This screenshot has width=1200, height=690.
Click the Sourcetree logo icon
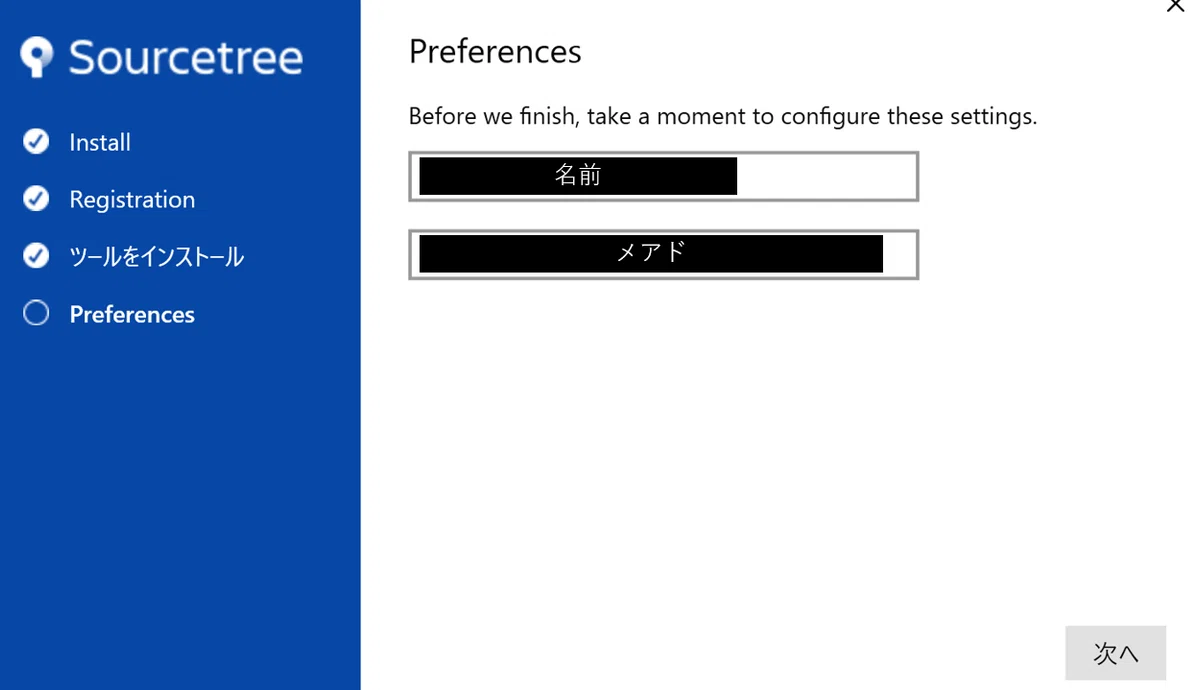pos(37,57)
